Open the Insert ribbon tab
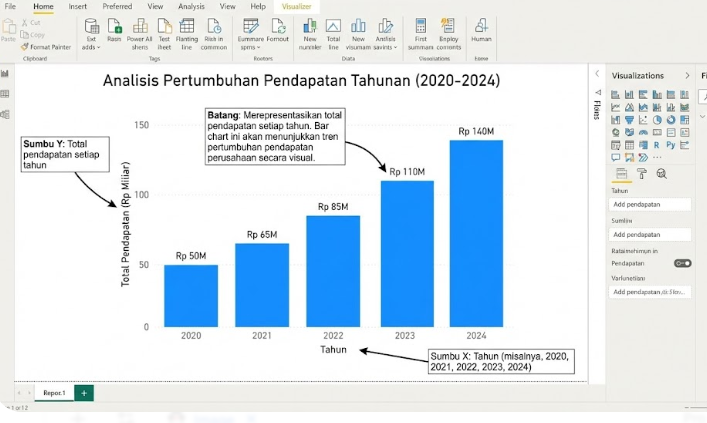 [77, 6]
